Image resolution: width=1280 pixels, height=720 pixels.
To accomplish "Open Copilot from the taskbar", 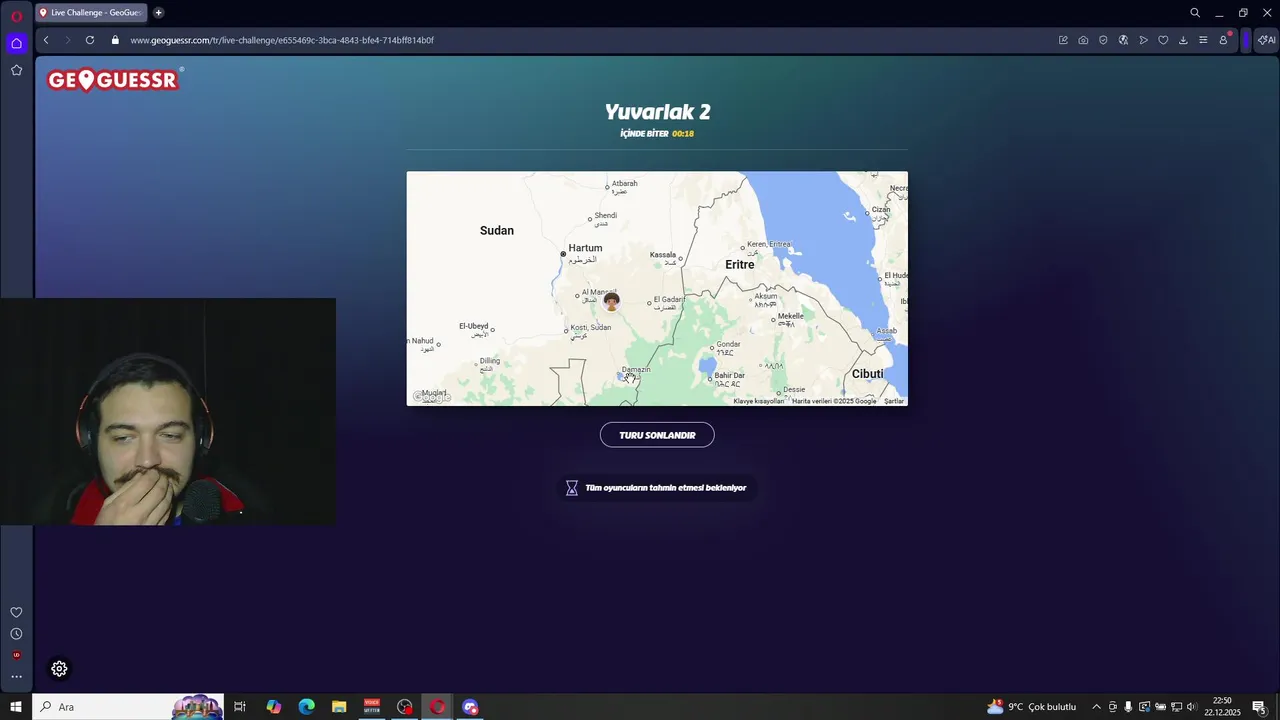I will (273, 707).
